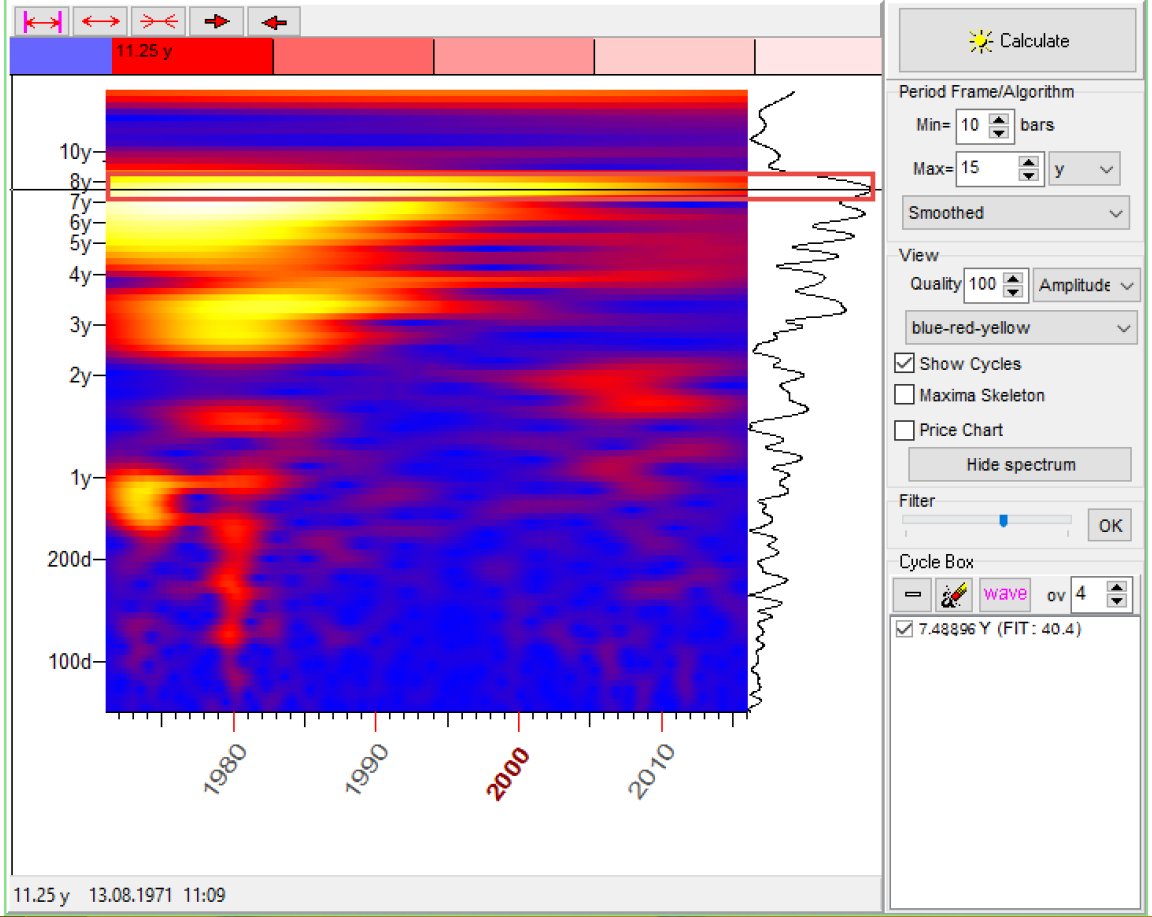Click the Filter slider handle
The height and width of the screenshot is (917, 1152).
[1003, 520]
